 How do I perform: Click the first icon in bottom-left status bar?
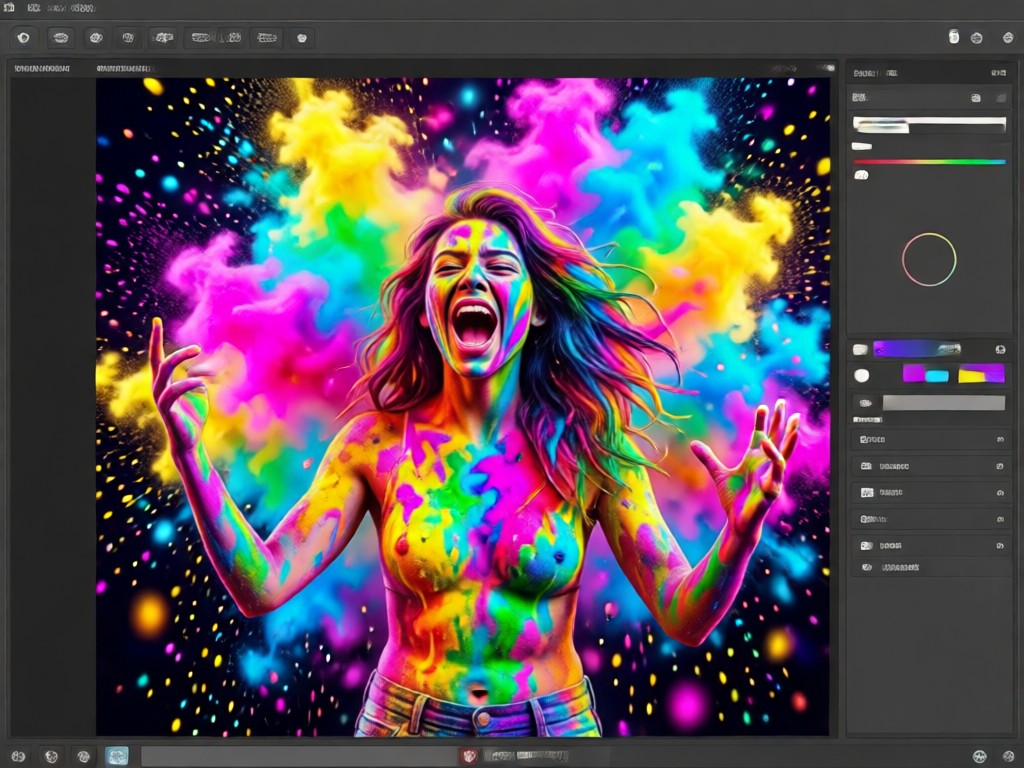point(18,756)
